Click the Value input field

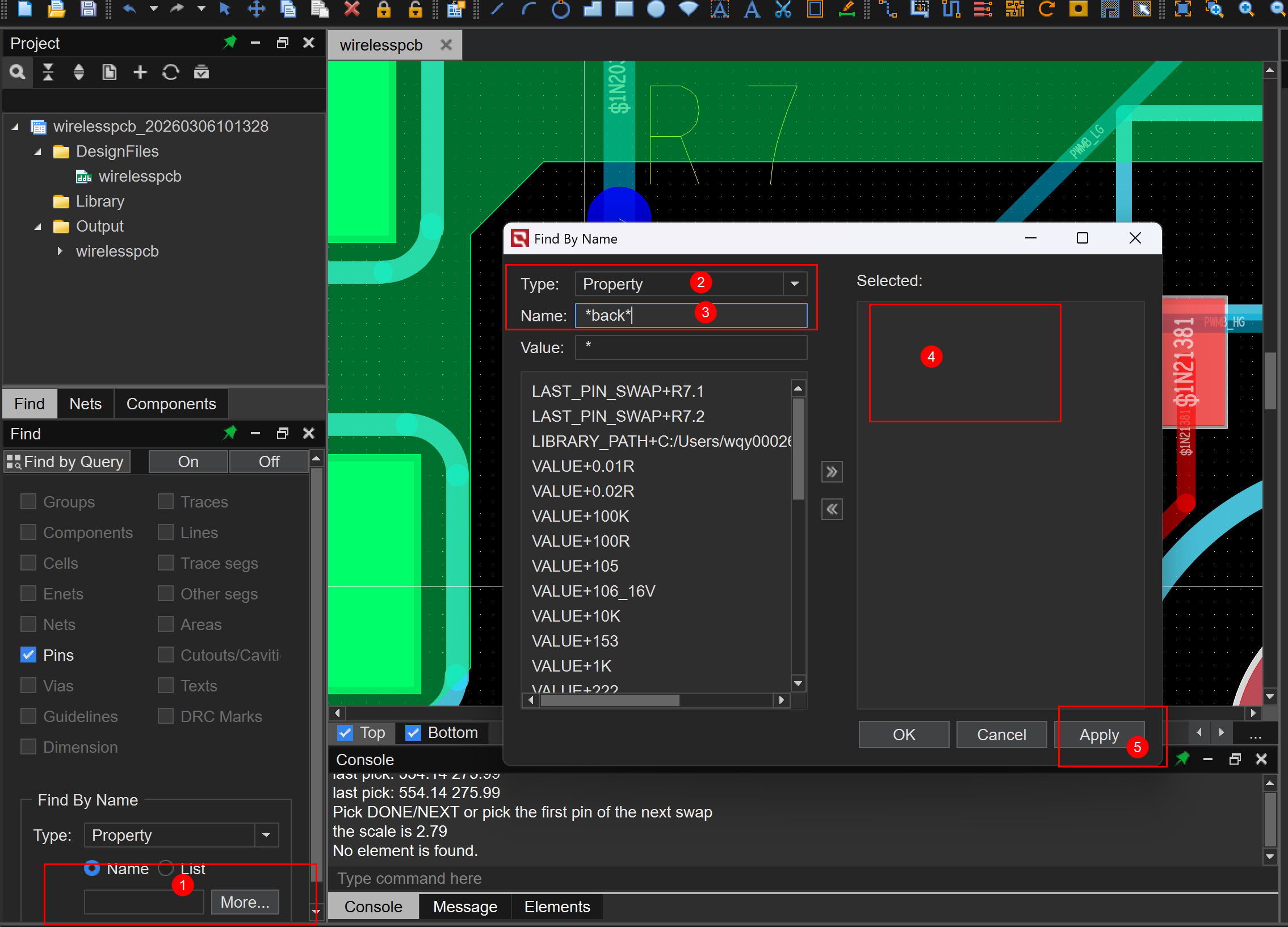[691, 347]
